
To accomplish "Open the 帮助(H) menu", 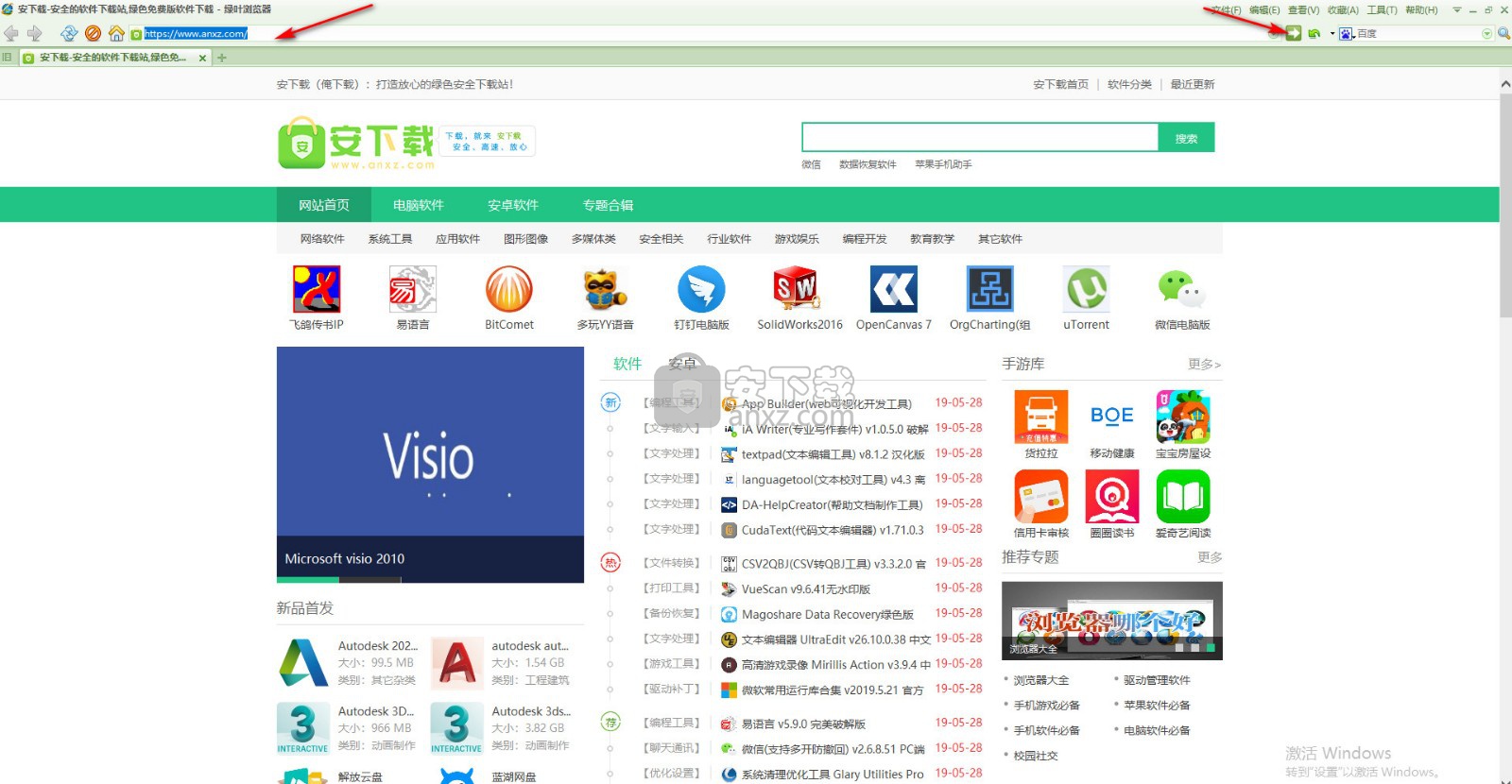I will [1421, 10].
